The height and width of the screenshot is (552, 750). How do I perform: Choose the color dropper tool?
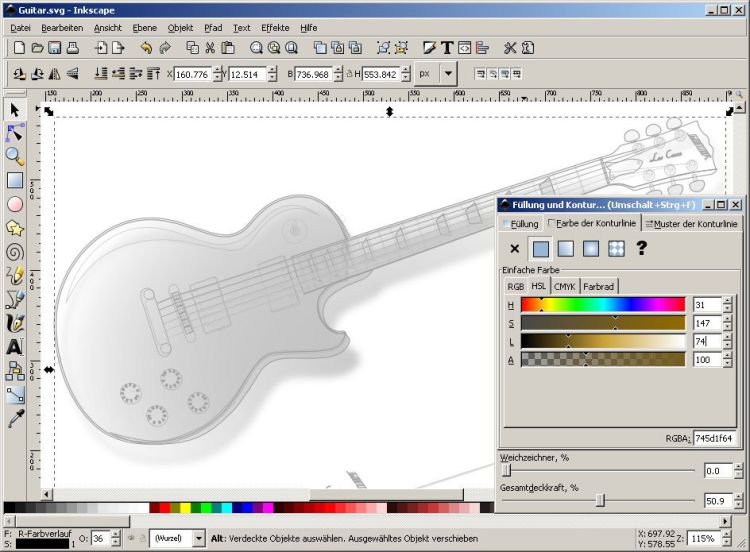coord(15,419)
